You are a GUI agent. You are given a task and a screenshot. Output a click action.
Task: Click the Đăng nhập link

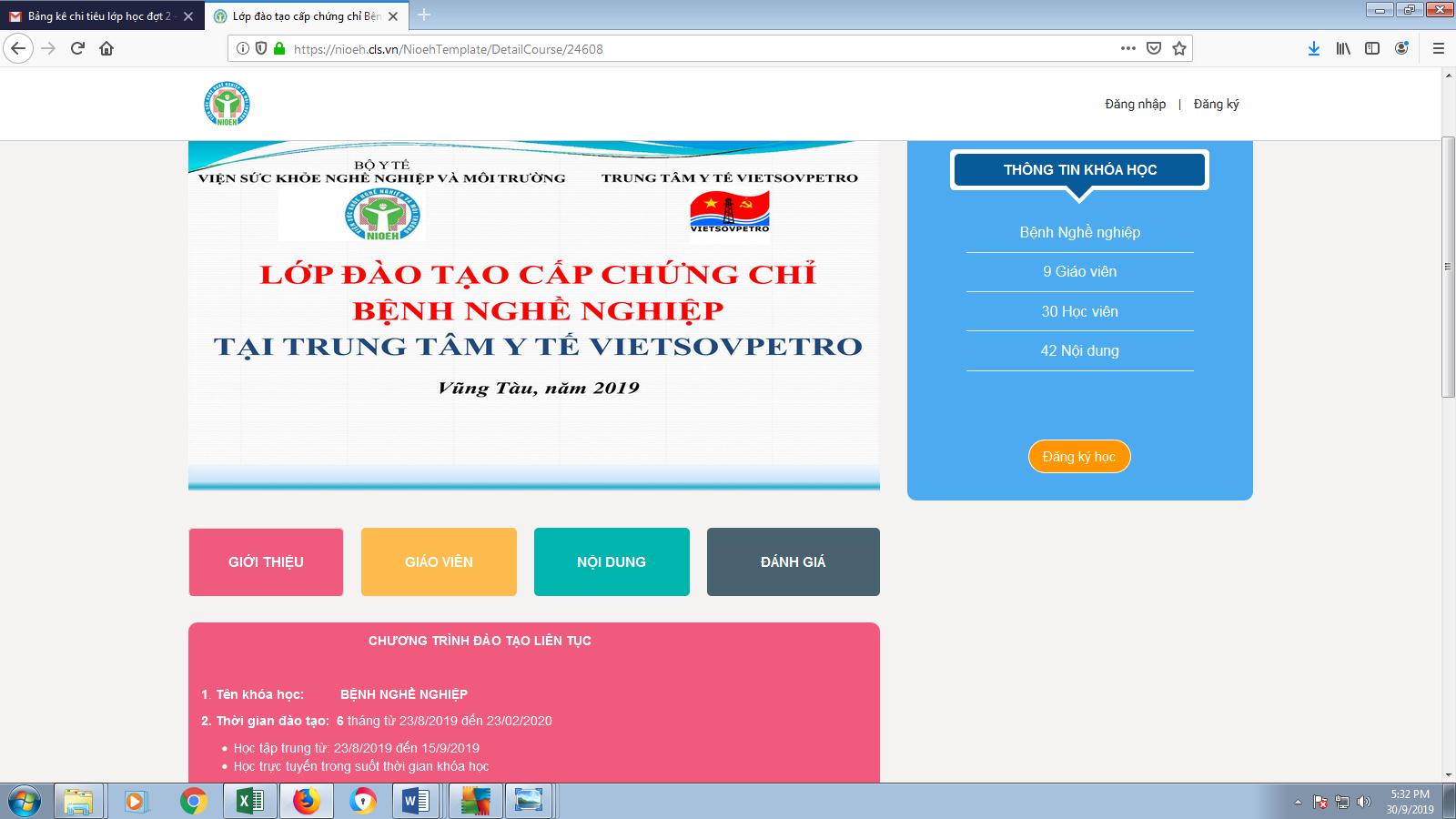pos(1135,104)
